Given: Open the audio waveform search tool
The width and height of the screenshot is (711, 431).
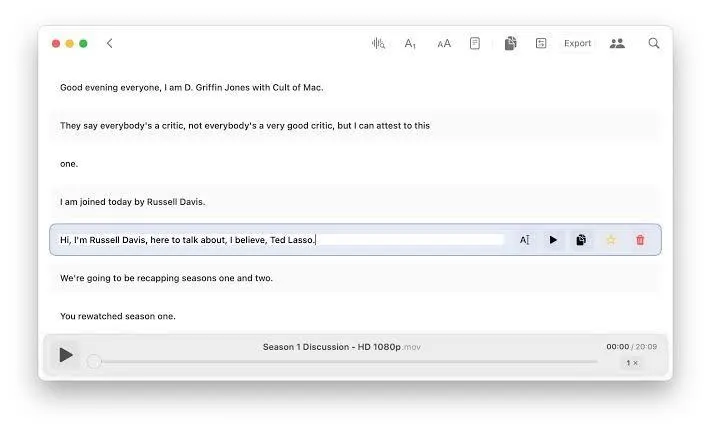Looking at the screenshot, I should (x=378, y=44).
